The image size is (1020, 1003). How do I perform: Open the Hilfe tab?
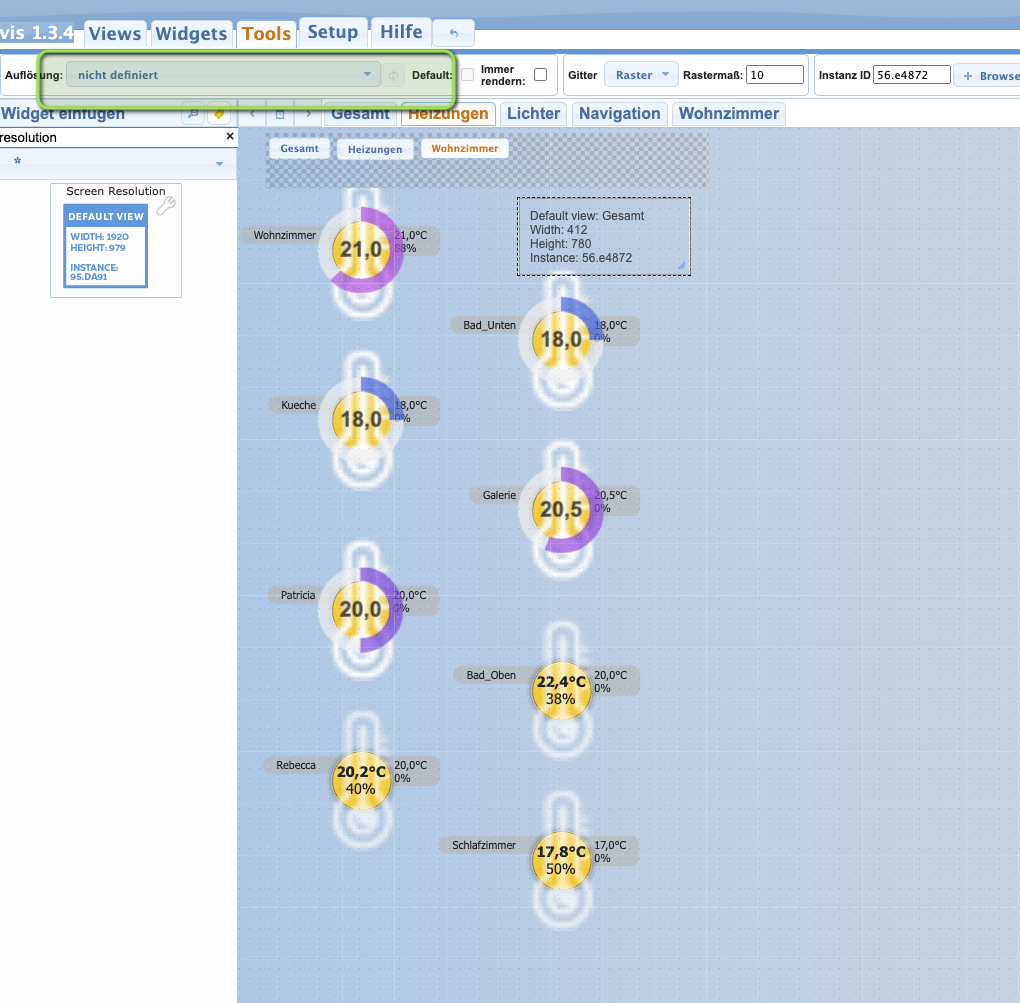click(x=401, y=32)
